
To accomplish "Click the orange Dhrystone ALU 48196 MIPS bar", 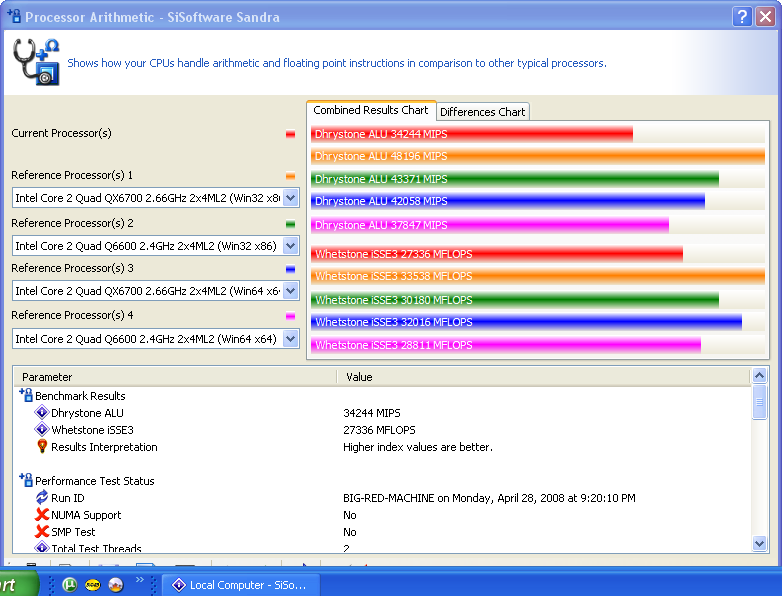I will click(538, 156).
